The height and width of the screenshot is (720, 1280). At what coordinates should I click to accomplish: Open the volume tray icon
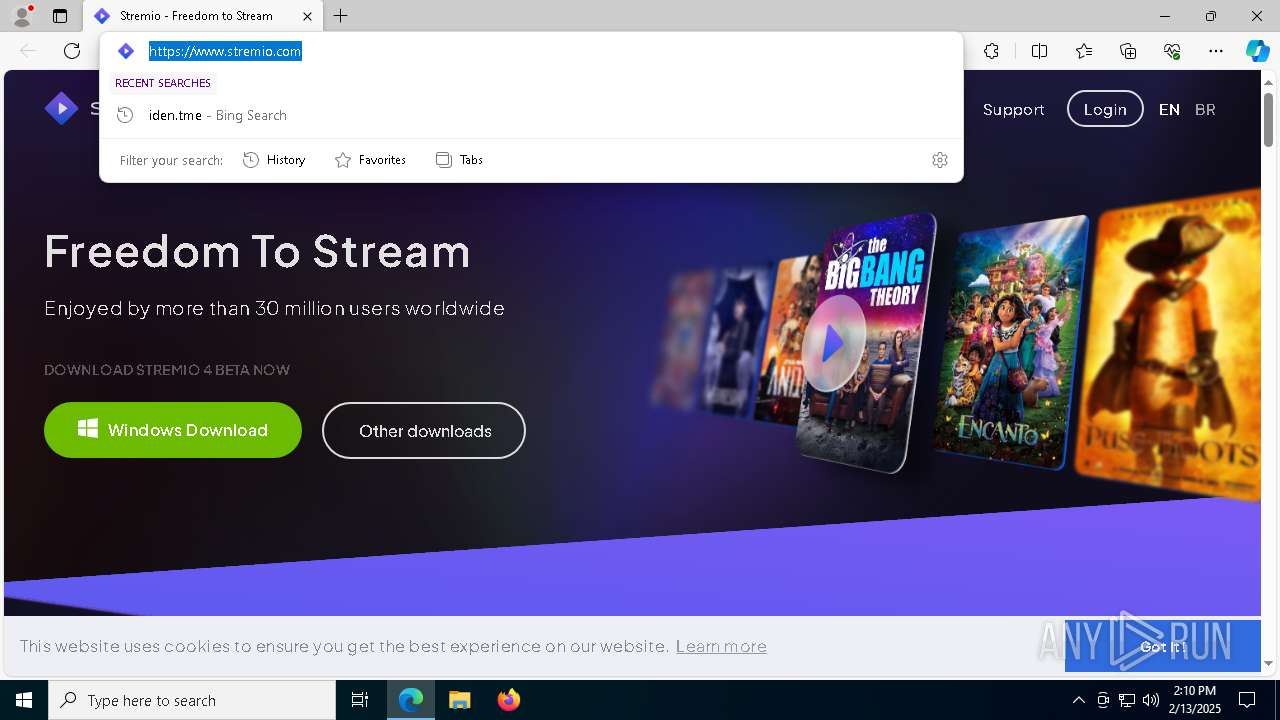pyautogui.click(x=1151, y=700)
